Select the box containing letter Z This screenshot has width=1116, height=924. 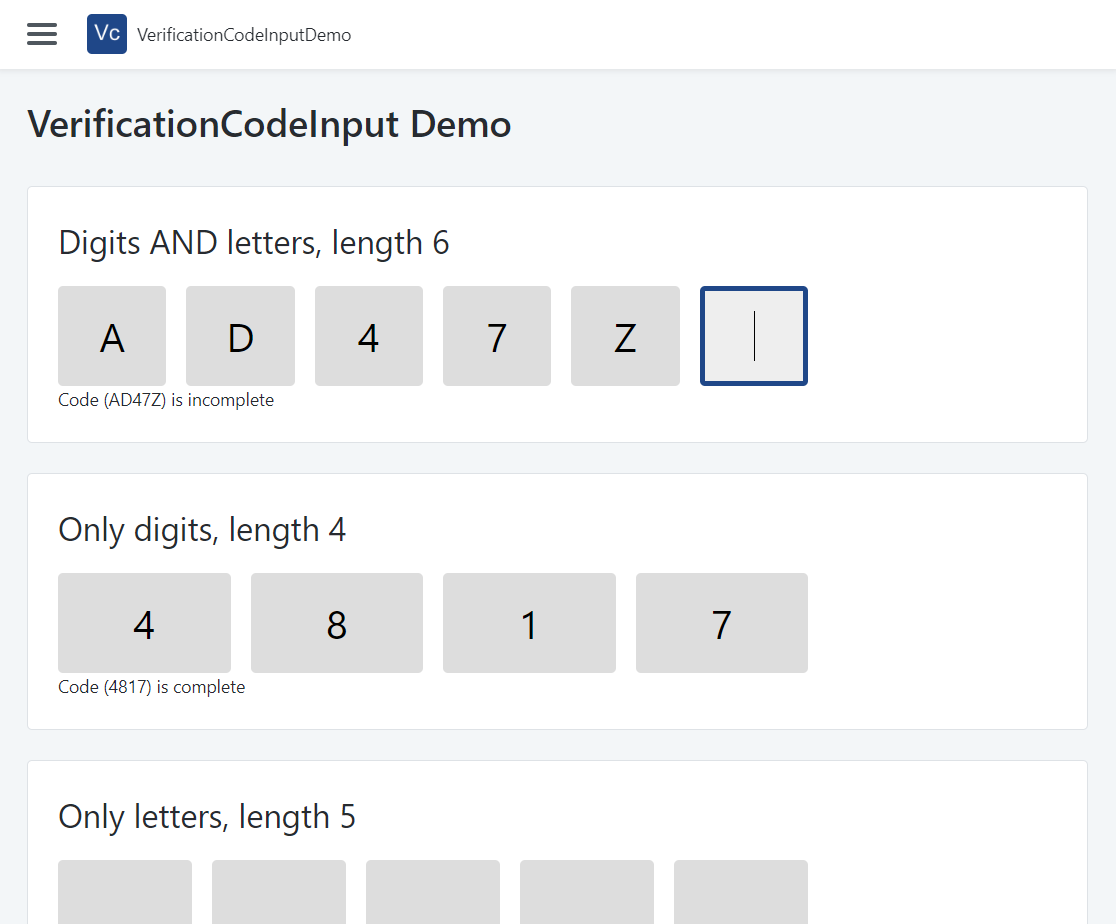(x=625, y=336)
